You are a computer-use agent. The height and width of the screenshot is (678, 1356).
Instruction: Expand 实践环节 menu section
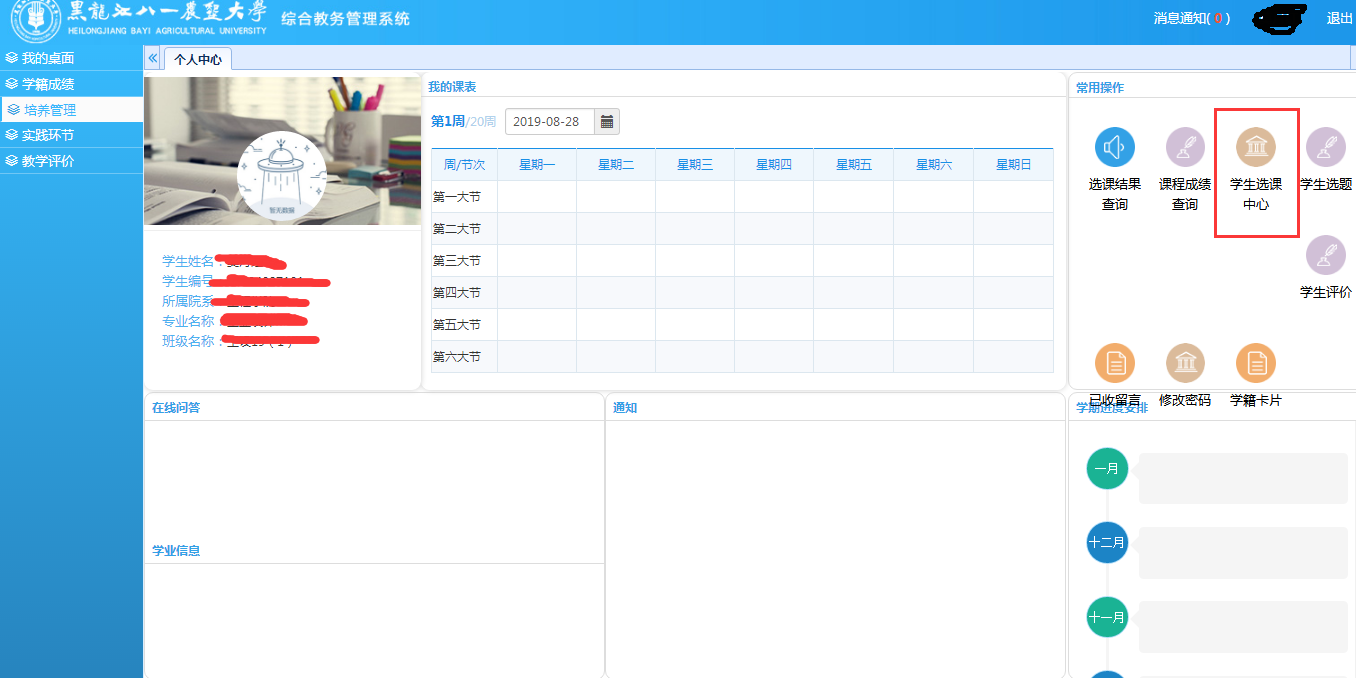pyautogui.click(x=48, y=135)
